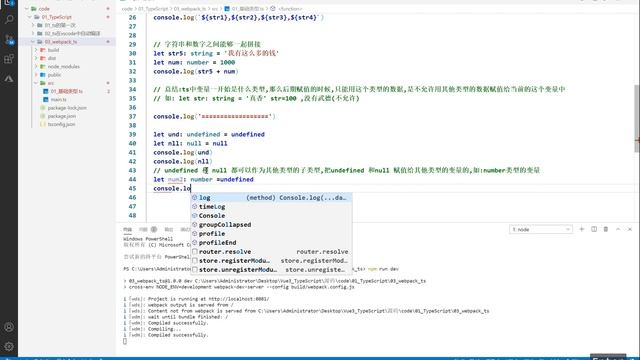Choose router.resolve snippet suggestion
This screenshot has width=640, height=360.
pos(271,251)
